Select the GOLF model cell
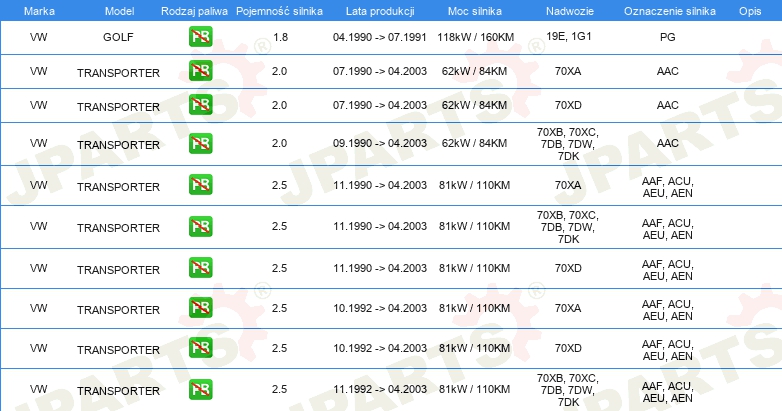Viewport: 782px width, 411px height. pyautogui.click(x=118, y=37)
